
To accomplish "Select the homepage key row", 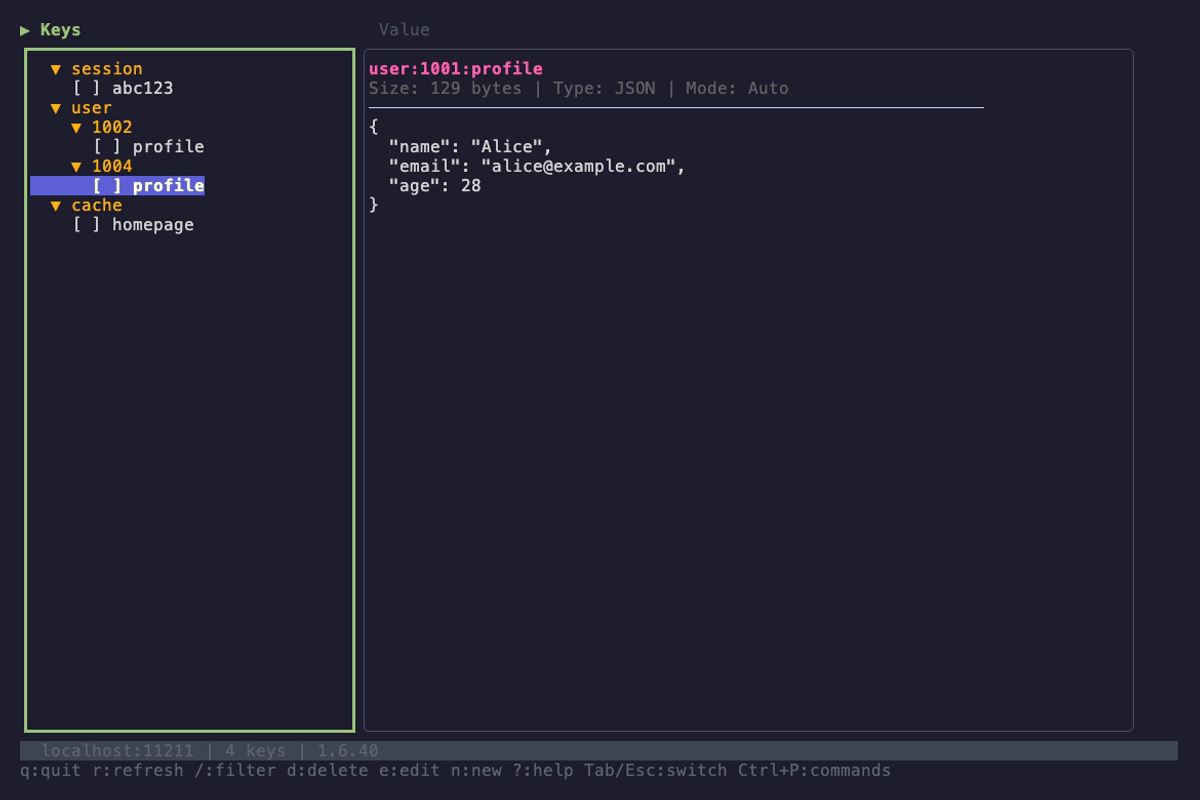I will (132, 225).
